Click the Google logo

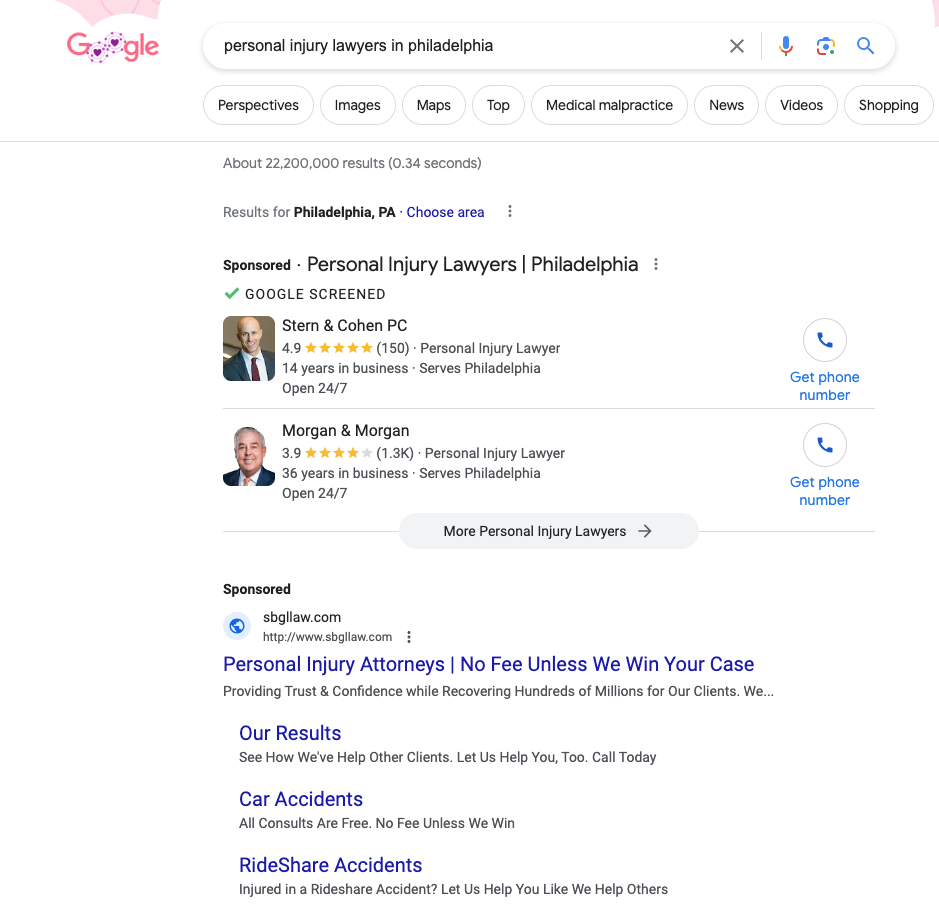pos(113,46)
